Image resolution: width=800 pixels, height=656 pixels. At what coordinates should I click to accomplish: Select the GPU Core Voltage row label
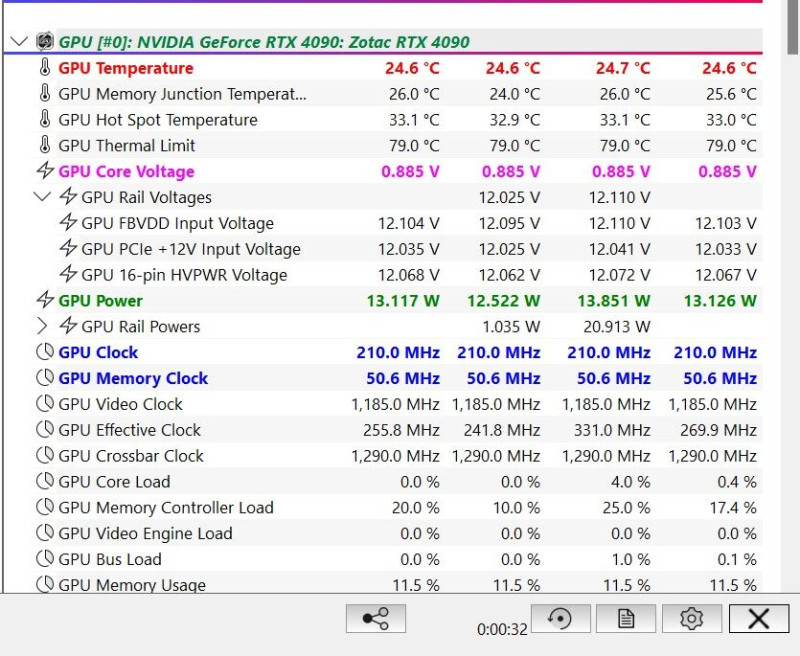126,171
